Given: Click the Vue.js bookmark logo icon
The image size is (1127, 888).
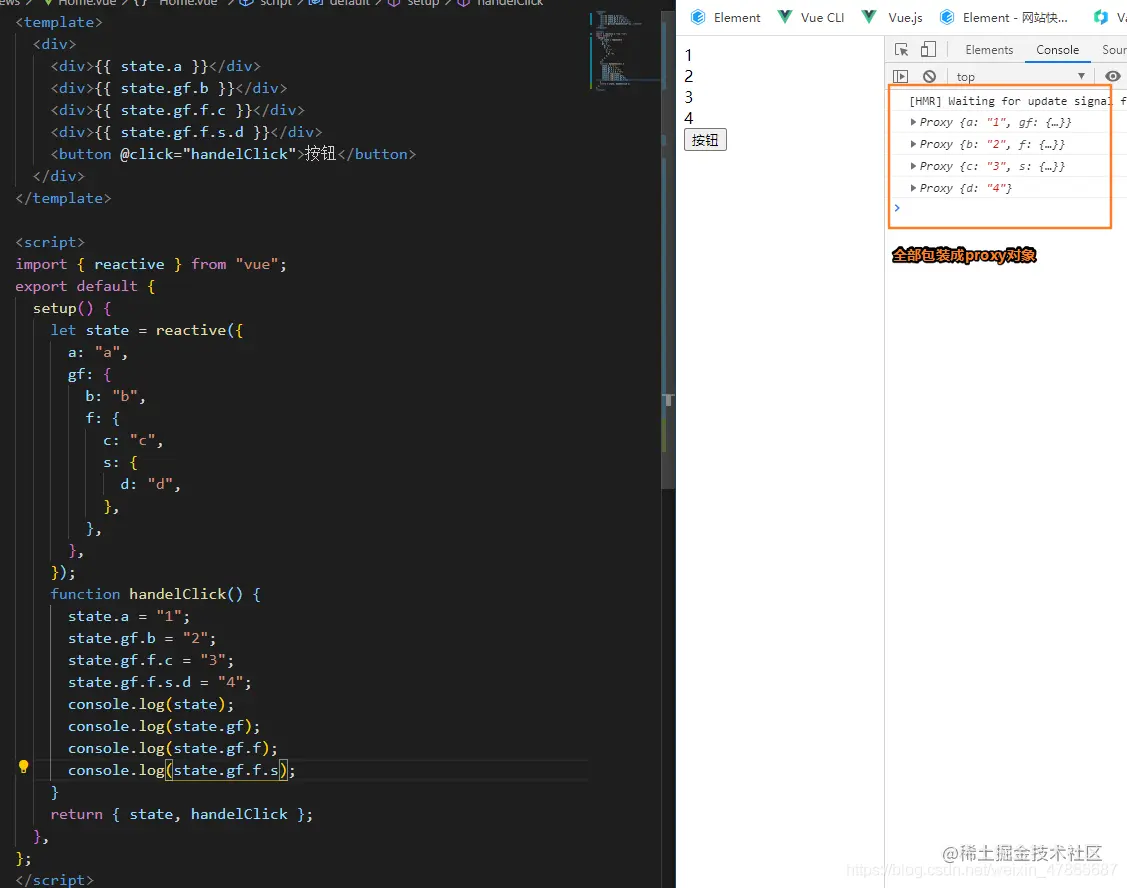Looking at the screenshot, I should [x=869, y=17].
